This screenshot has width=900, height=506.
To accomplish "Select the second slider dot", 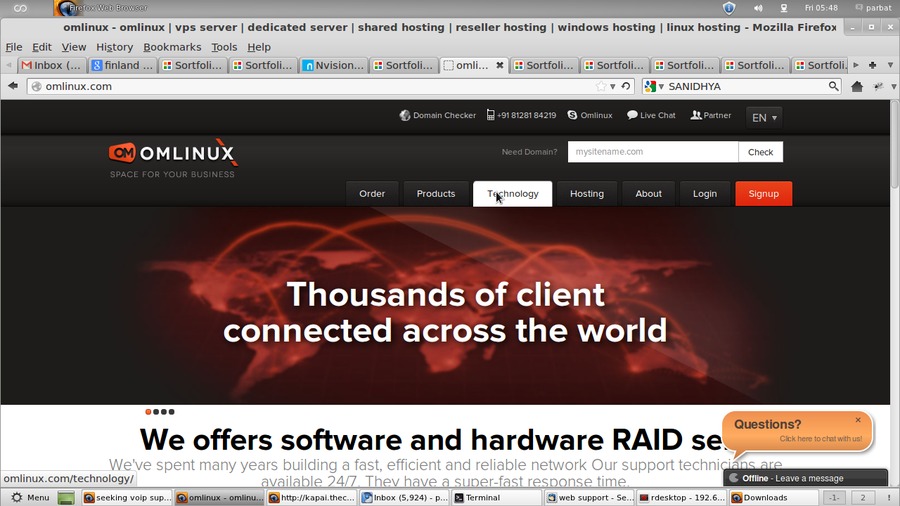I will point(156,411).
